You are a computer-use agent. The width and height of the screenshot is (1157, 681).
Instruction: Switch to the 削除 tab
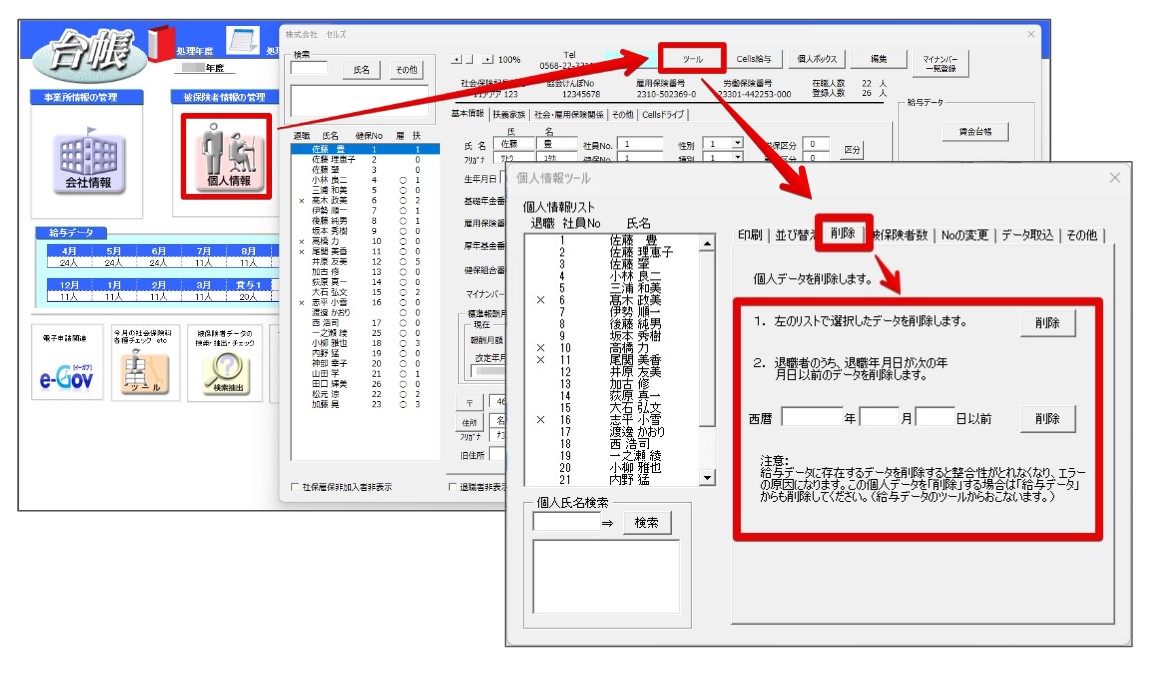(843, 233)
